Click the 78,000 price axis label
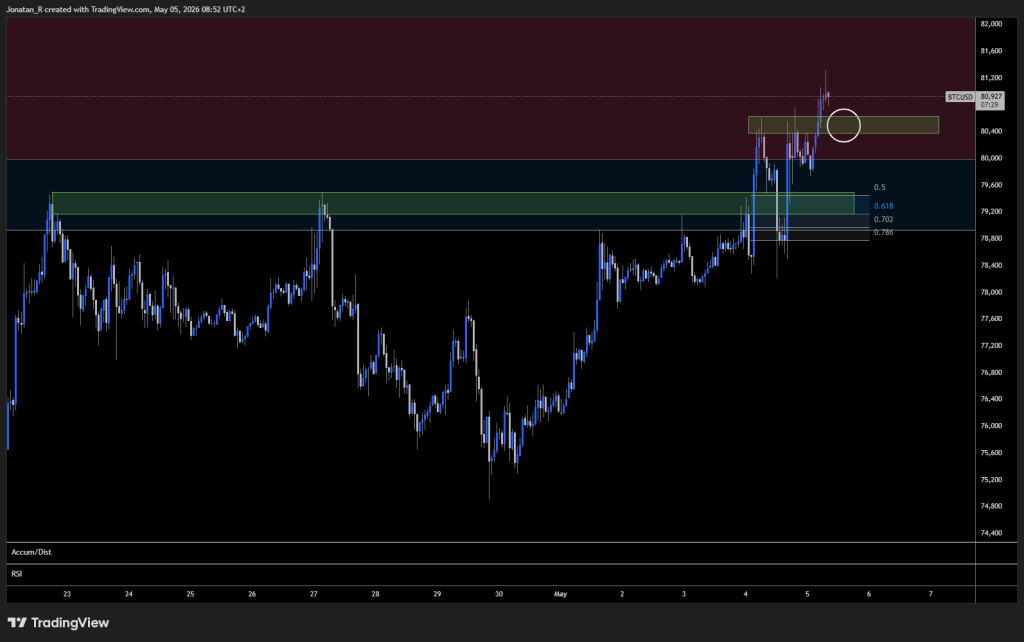Image resolution: width=1024 pixels, height=642 pixels. click(991, 292)
